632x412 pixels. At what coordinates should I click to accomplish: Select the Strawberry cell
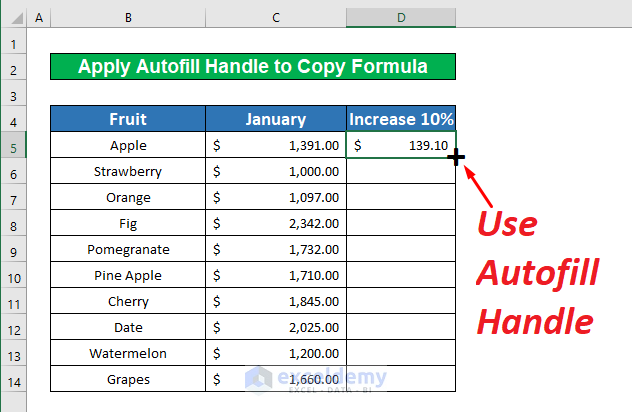coord(128,171)
